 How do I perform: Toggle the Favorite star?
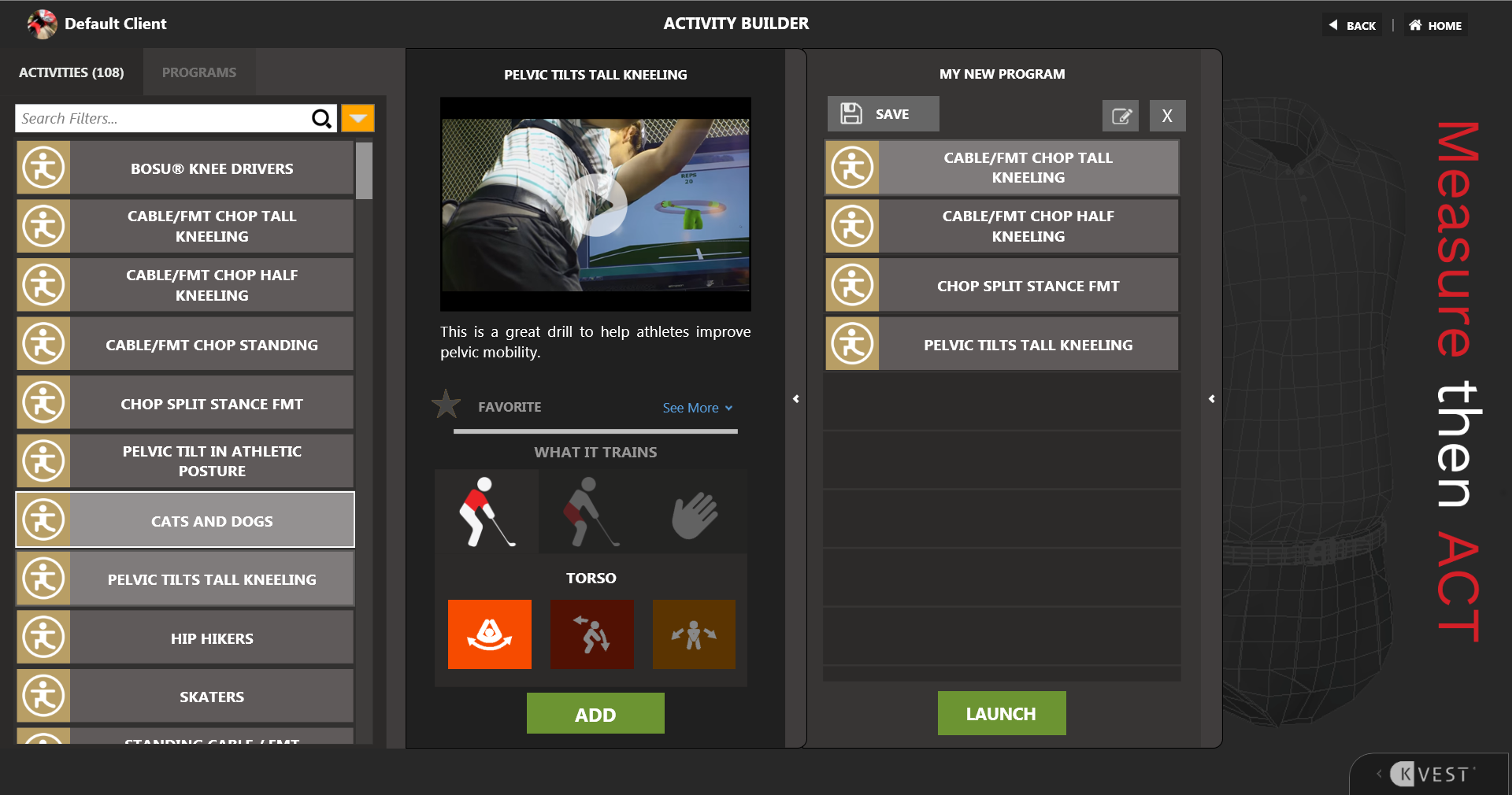pos(447,405)
